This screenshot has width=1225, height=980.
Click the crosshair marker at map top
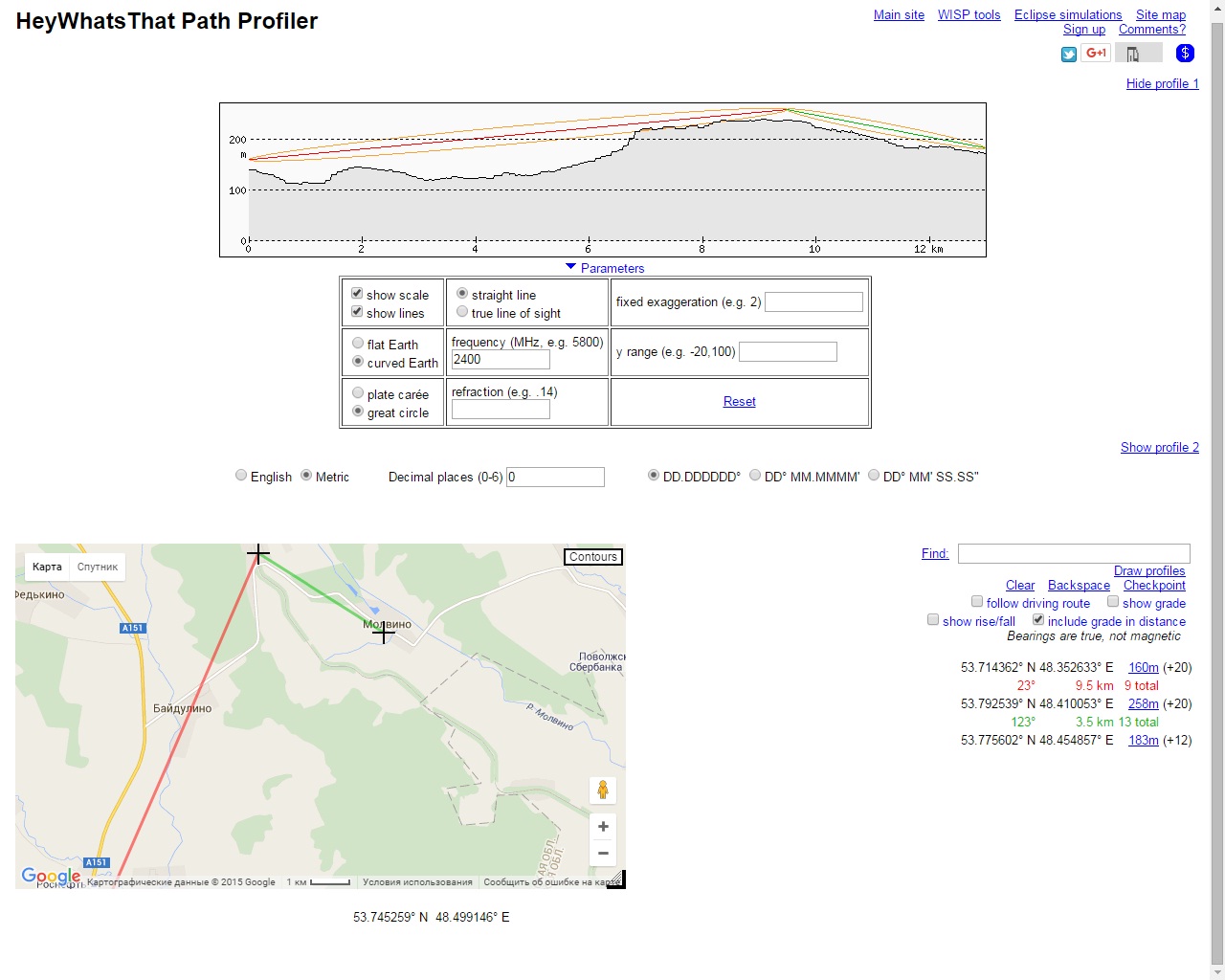258,554
